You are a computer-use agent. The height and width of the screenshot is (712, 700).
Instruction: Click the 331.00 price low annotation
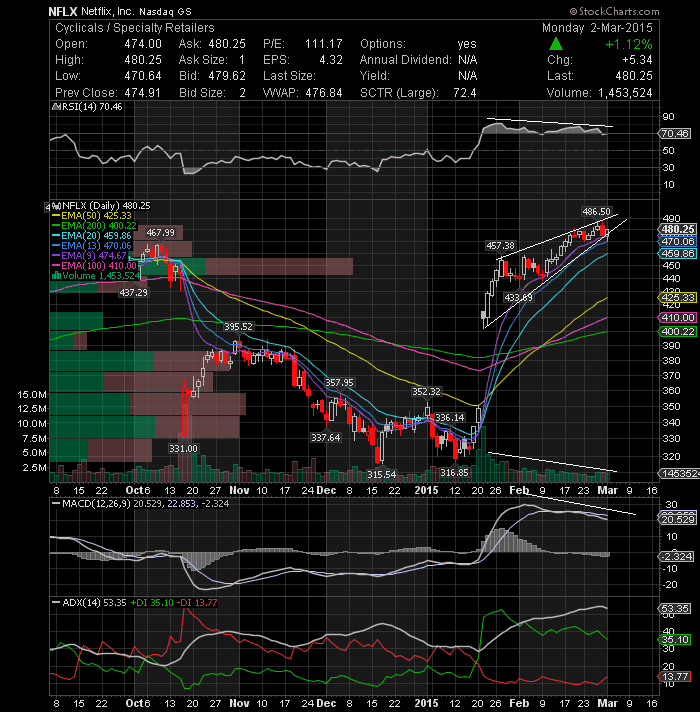[183, 448]
